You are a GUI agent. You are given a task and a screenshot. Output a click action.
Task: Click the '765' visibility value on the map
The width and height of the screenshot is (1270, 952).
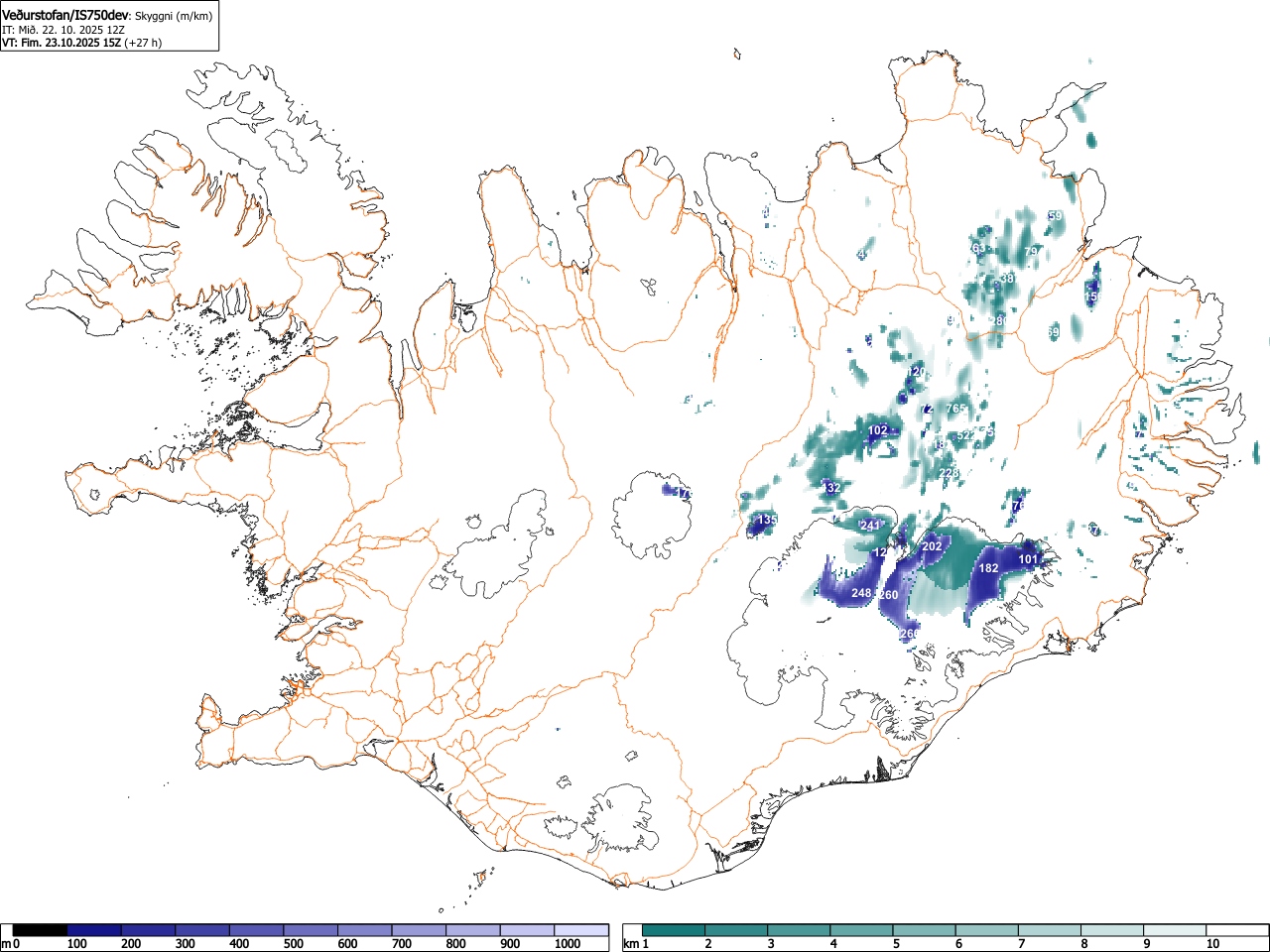point(956,409)
